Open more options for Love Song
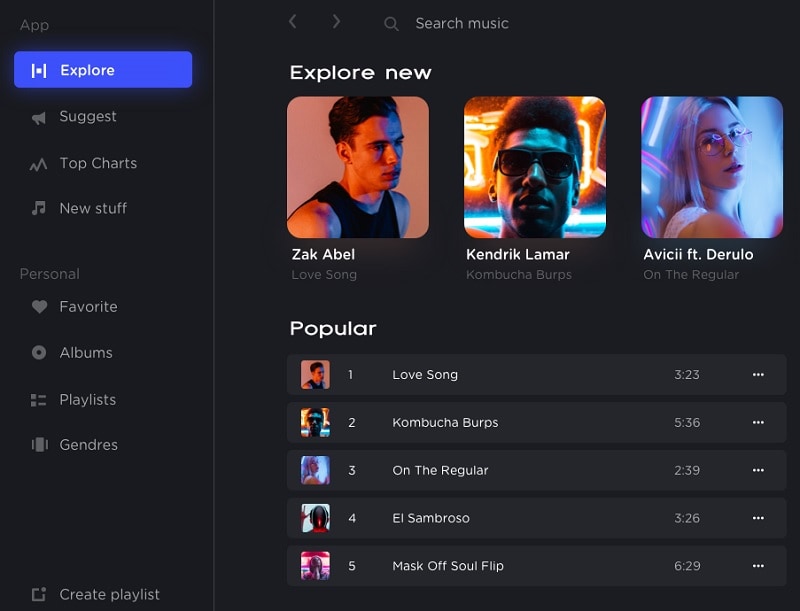 (758, 374)
